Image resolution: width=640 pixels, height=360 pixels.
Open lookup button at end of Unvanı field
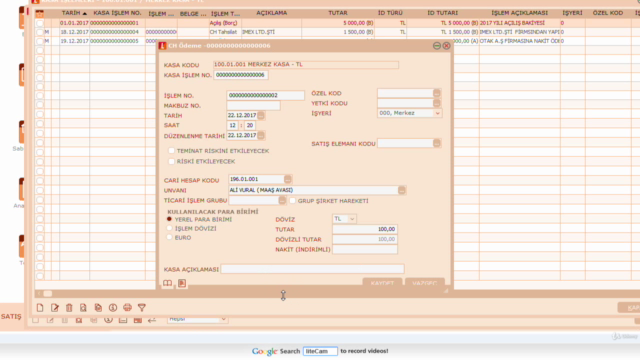click(x=402, y=190)
